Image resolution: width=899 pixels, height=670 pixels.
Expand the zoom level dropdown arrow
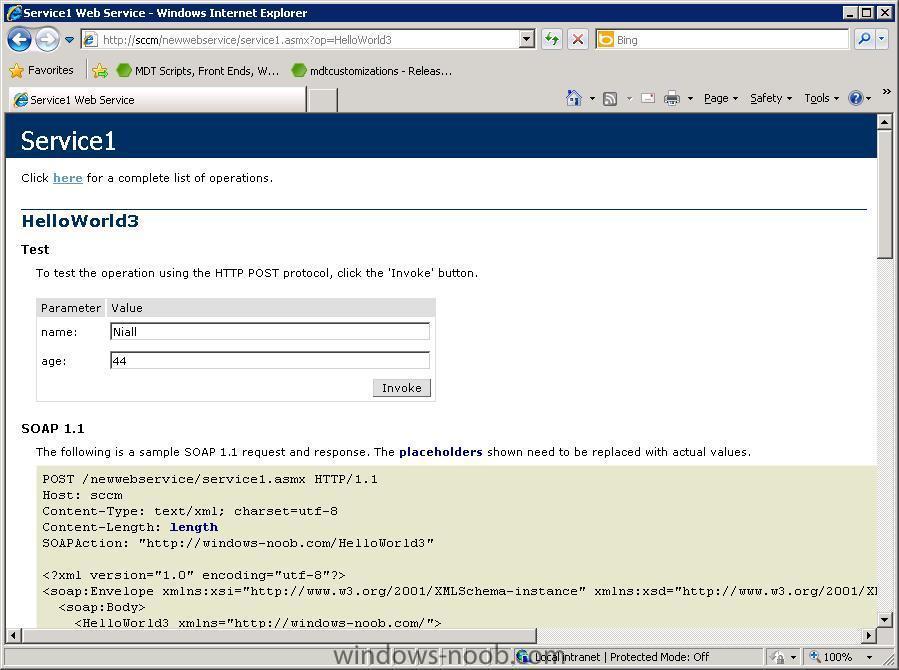(x=869, y=657)
